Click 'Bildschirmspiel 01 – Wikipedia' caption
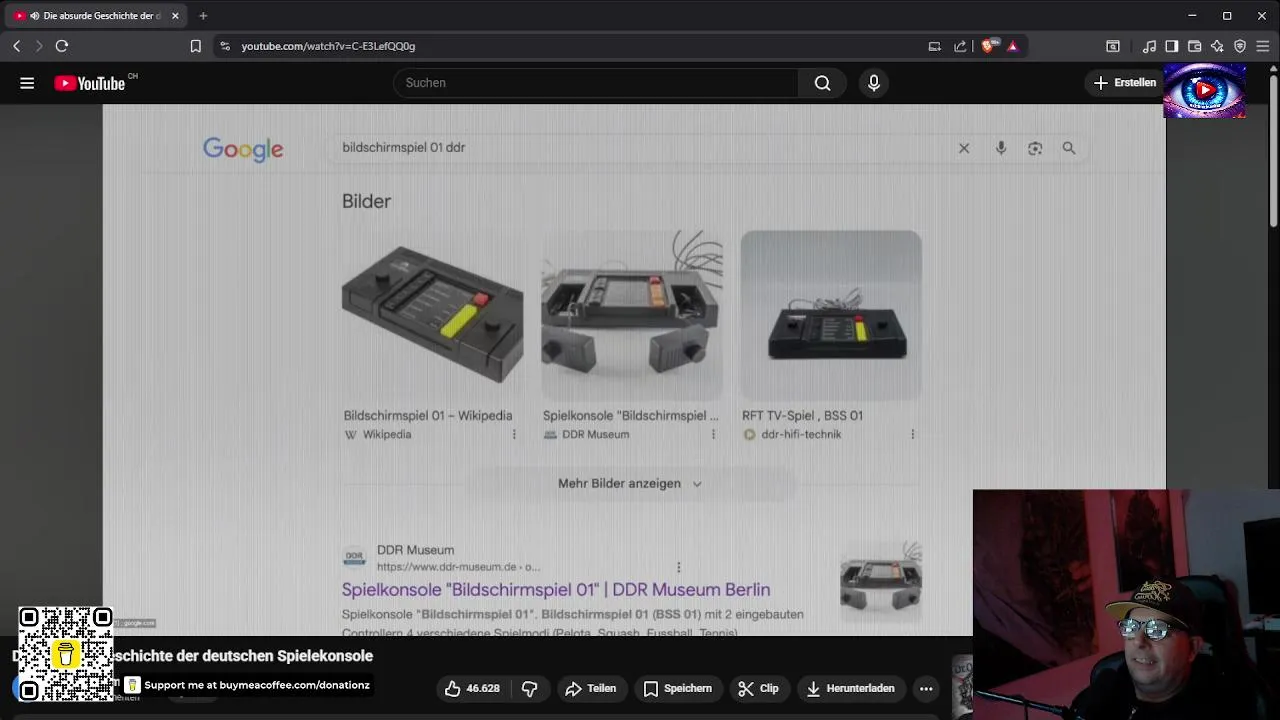The height and width of the screenshot is (720, 1280). point(428,415)
